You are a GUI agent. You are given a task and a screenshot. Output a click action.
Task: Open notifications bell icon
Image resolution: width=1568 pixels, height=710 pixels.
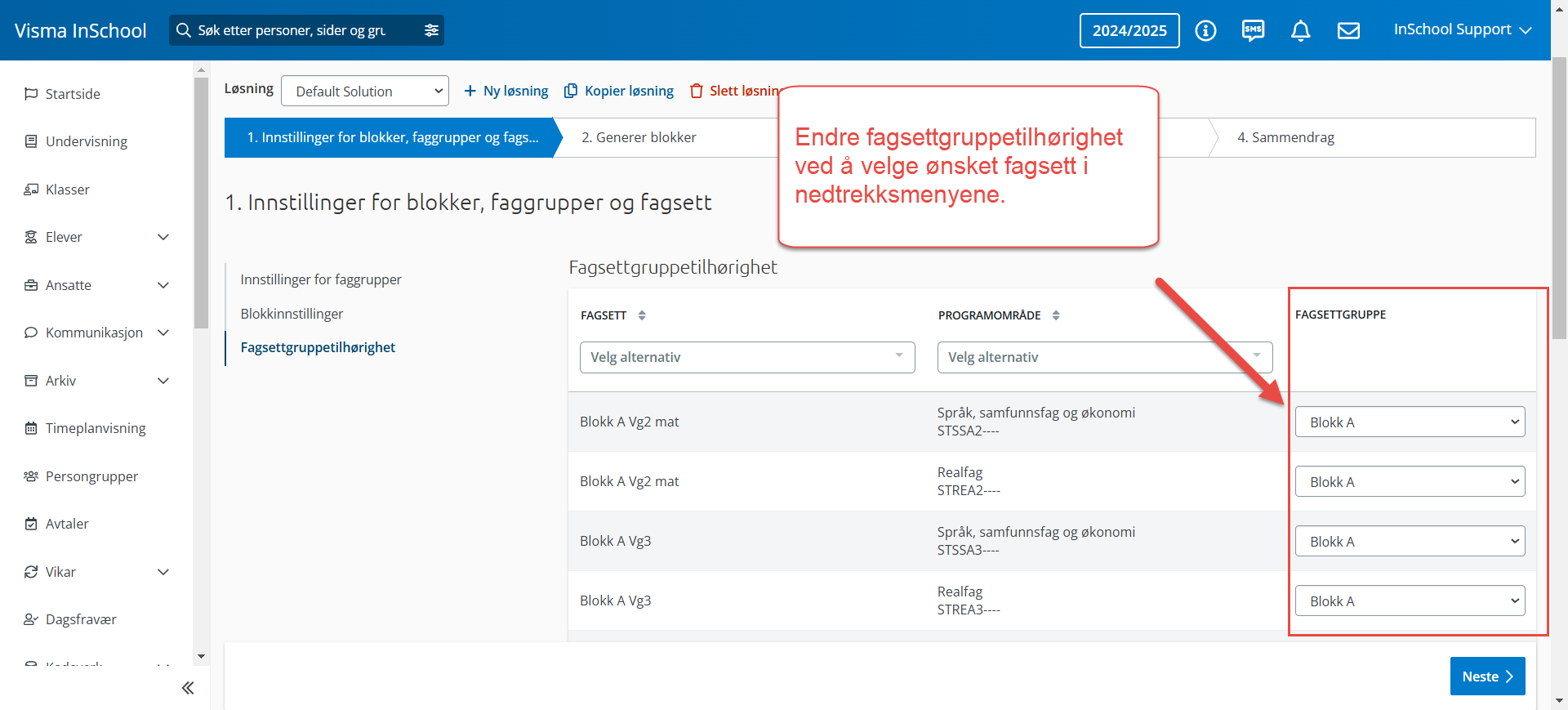1301,30
